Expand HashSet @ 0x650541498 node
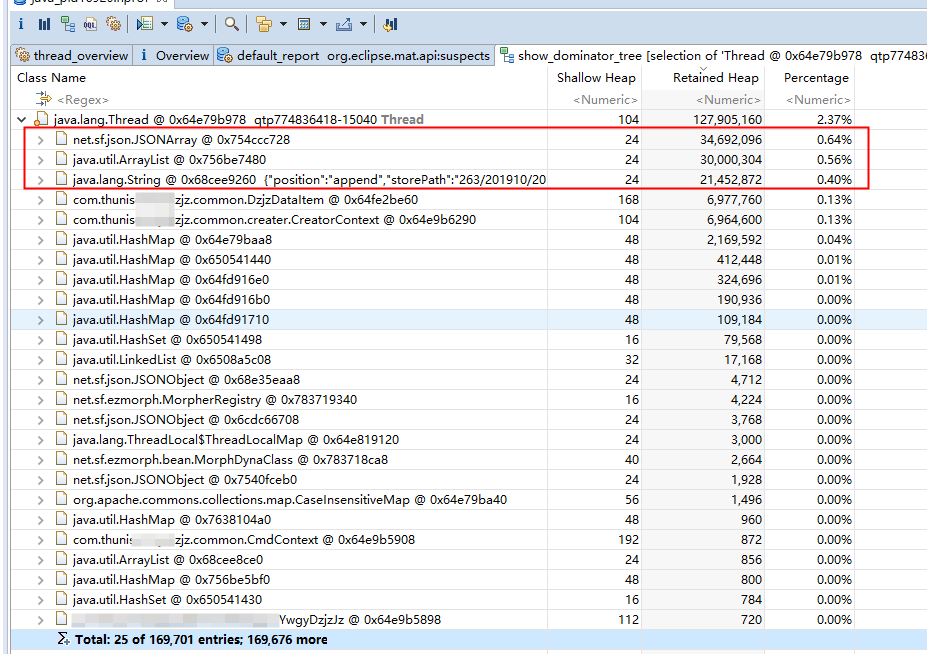Image resolution: width=927 pixels, height=654 pixels. point(40,339)
